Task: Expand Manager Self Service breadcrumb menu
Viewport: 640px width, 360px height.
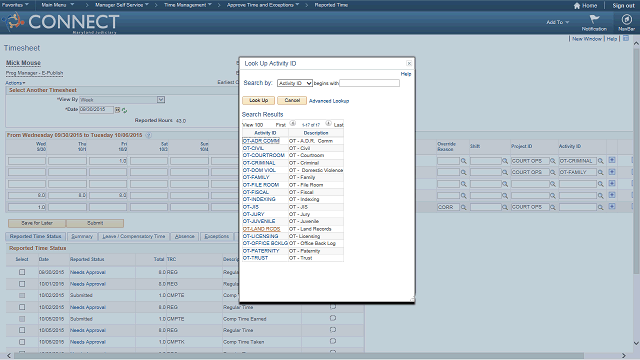Action: tap(122, 5)
